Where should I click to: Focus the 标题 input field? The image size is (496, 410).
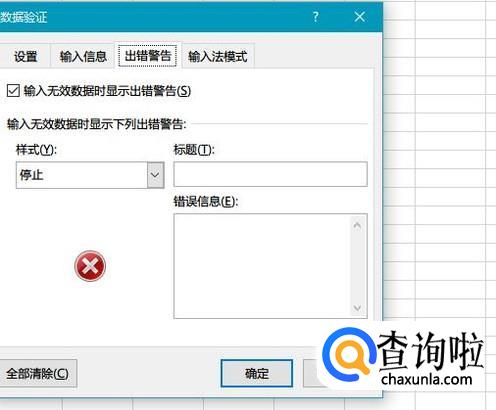(x=270, y=174)
